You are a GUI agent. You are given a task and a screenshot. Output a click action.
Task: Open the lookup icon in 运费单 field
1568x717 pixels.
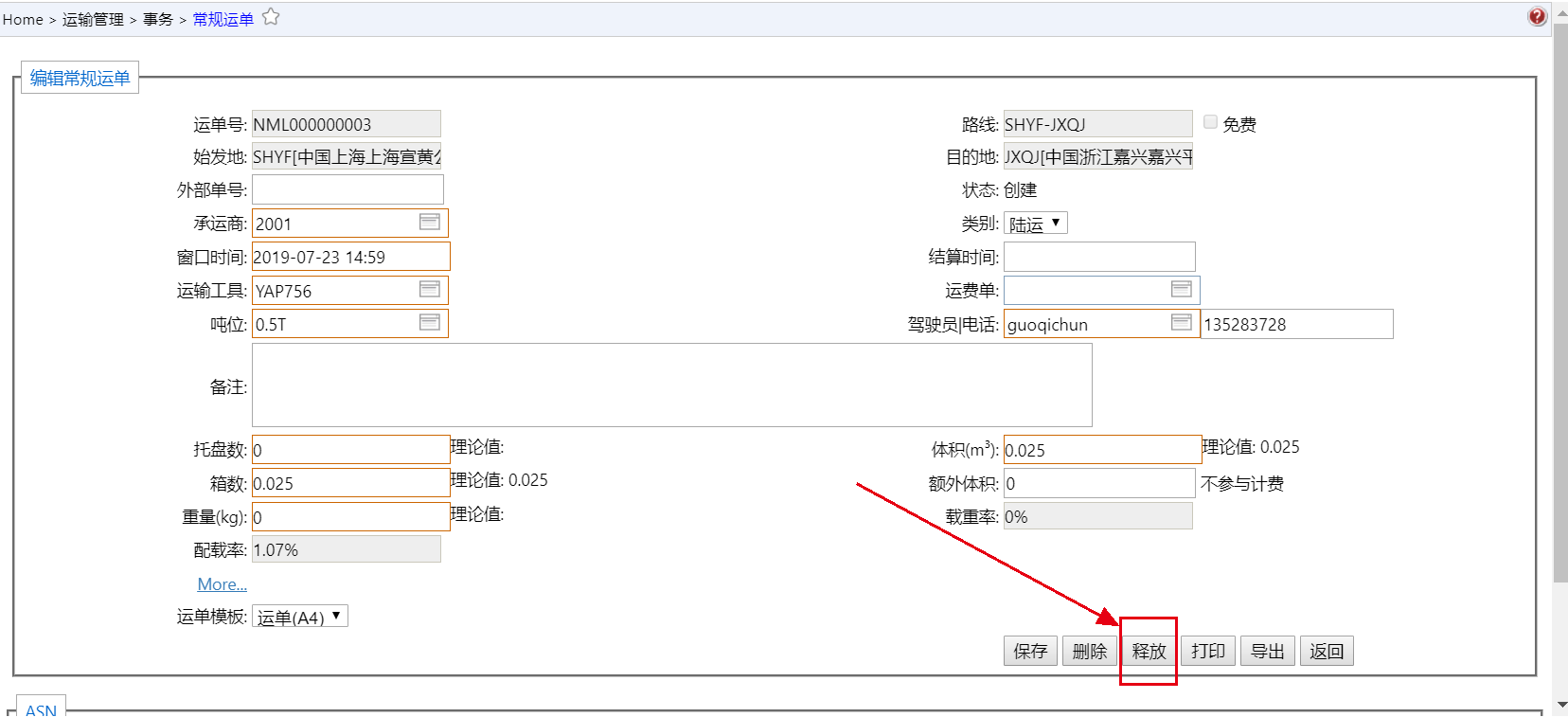coord(1182,289)
